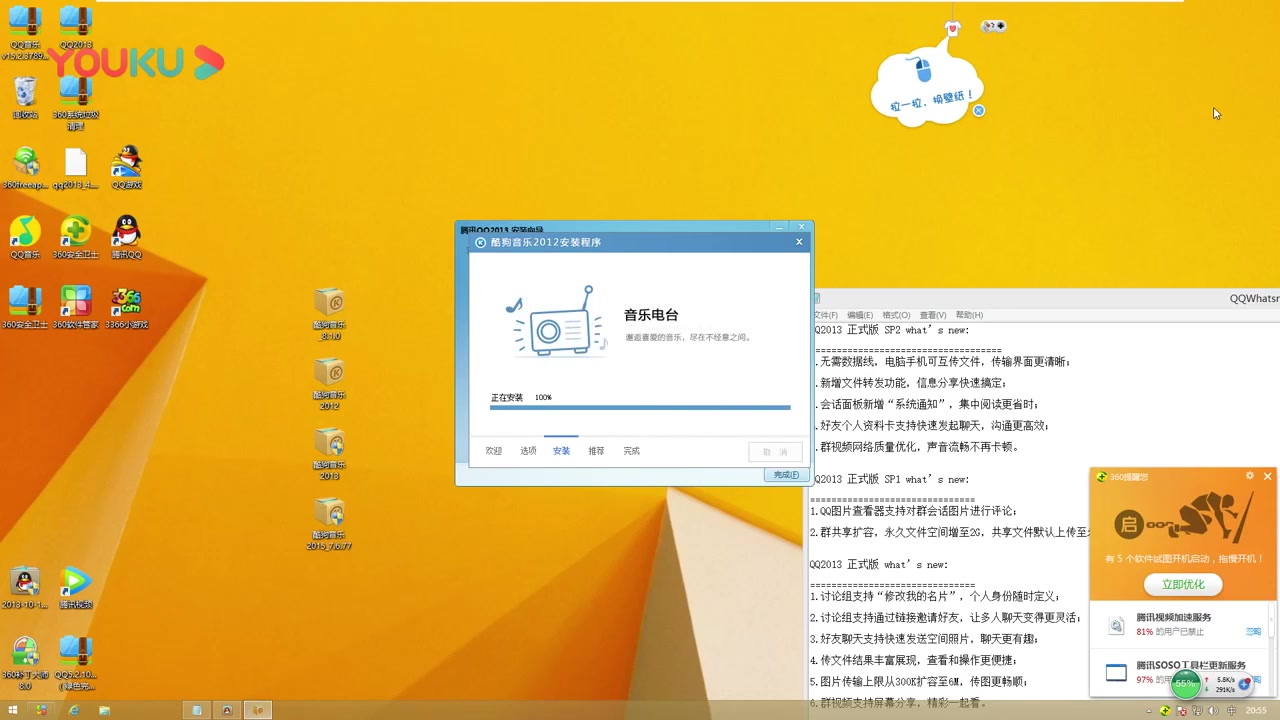
Task: Open the 编辑(E) menu in Notepad
Action: click(860, 315)
